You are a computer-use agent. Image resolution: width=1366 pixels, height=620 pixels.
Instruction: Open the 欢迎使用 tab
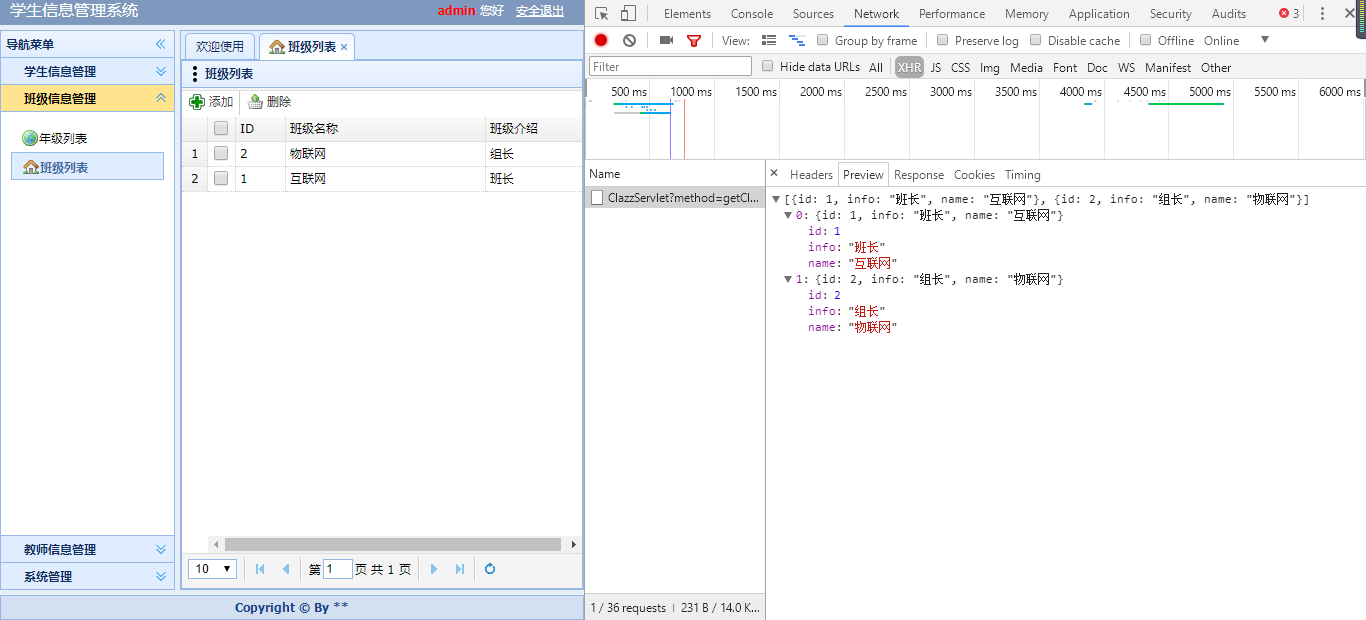[220, 47]
